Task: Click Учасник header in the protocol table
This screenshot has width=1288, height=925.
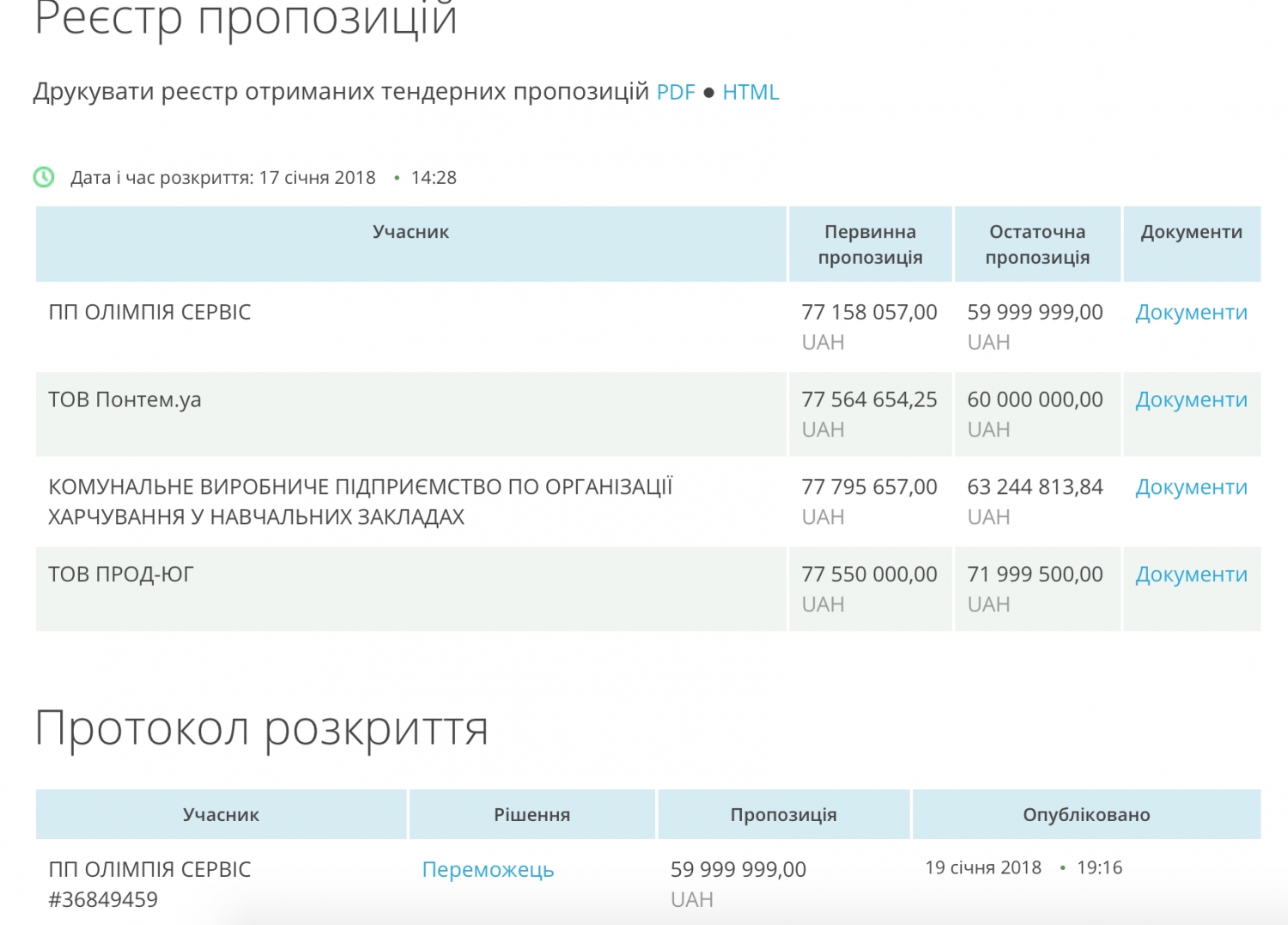Action: tap(221, 815)
